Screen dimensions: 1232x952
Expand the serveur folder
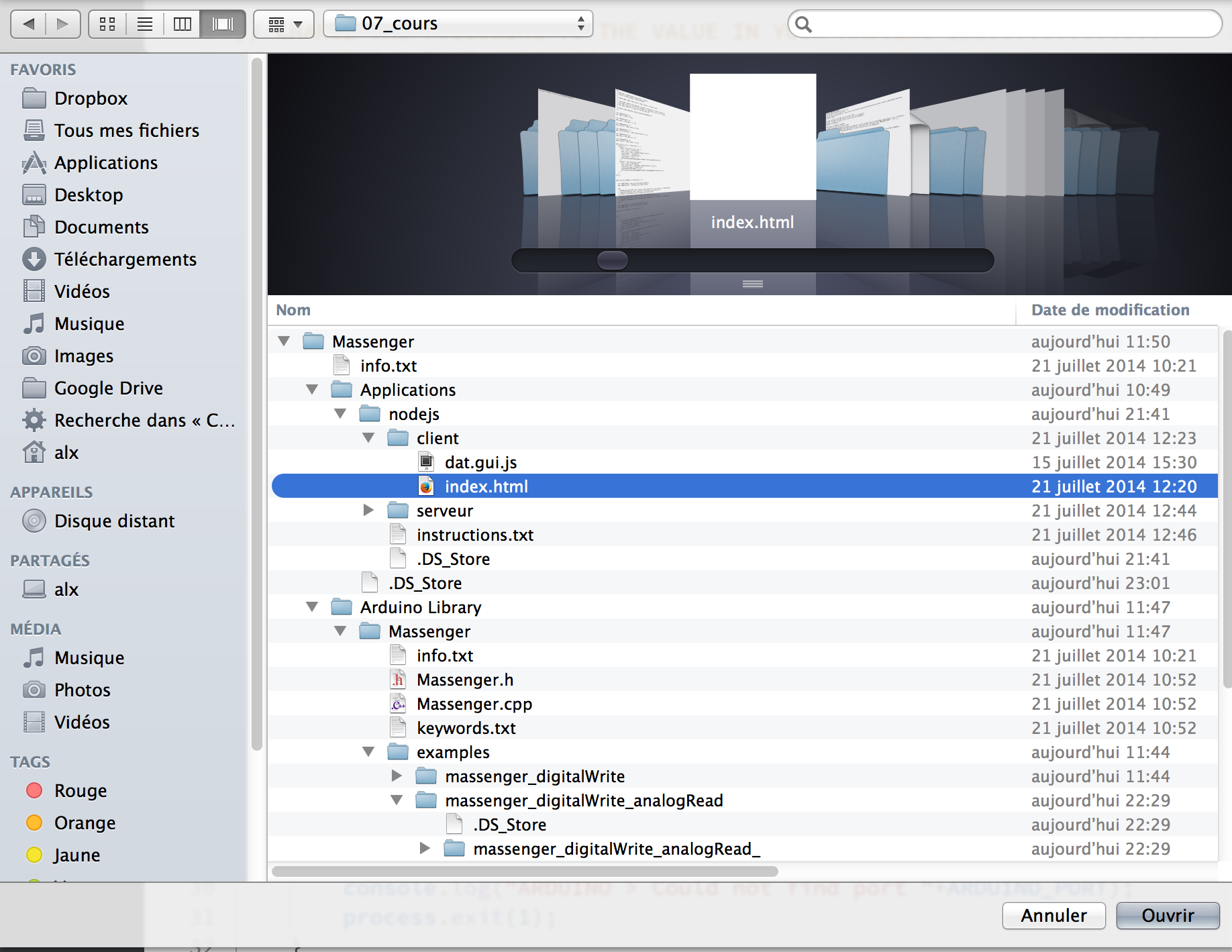[x=368, y=511]
